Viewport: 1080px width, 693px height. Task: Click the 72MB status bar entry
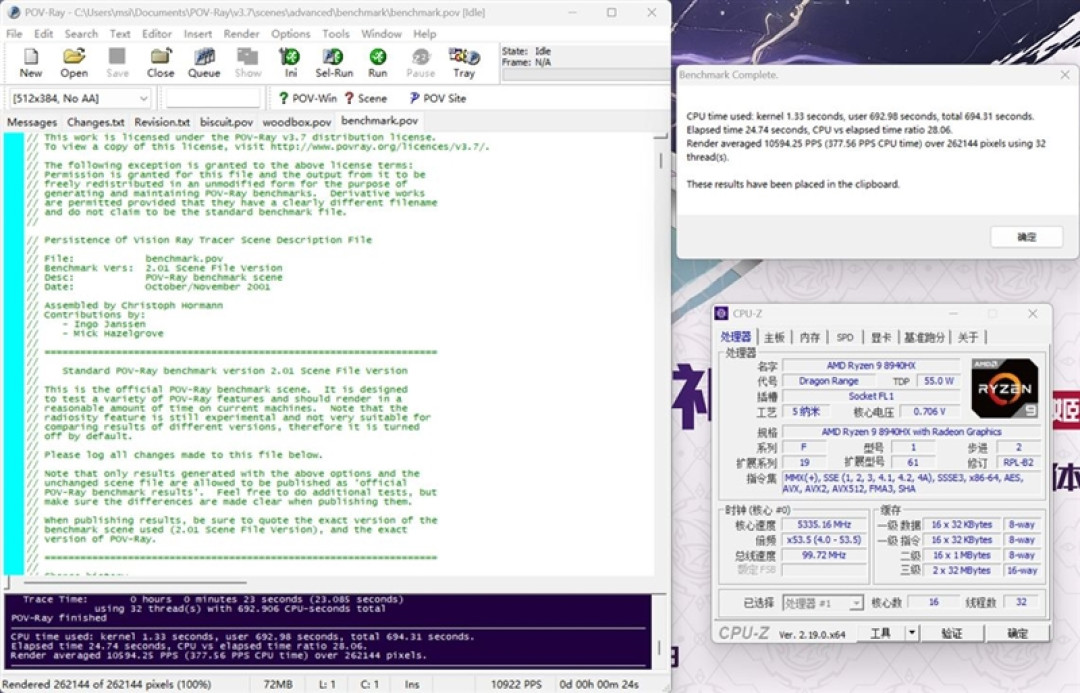pos(278,684)
